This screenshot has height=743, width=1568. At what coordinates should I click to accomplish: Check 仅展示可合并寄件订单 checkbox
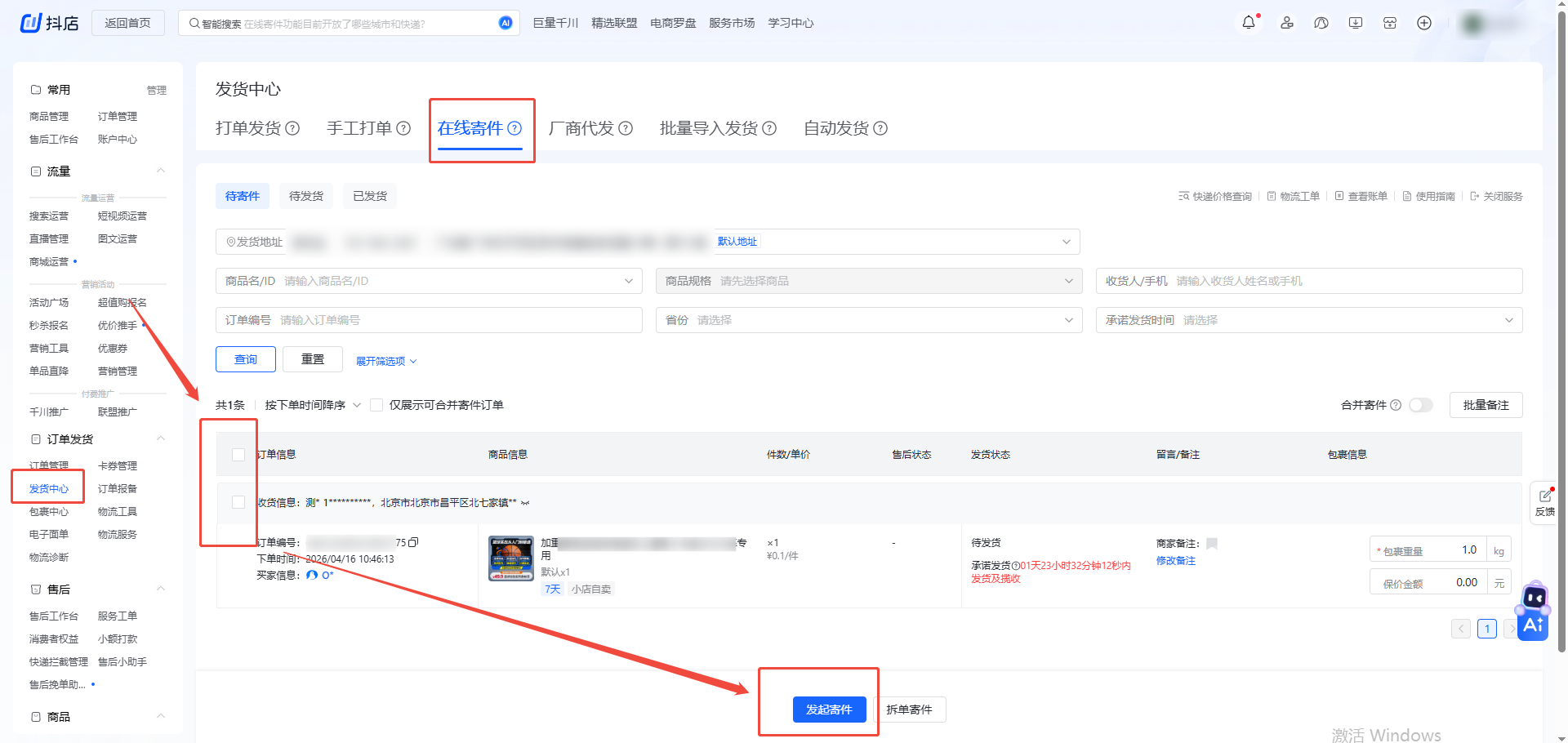pos(376,405)
